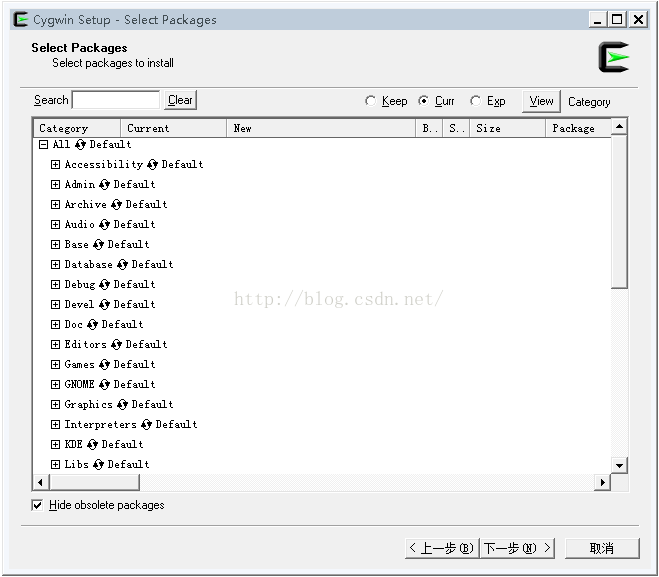Click the View button
This screenshot has height=577, width=659.
click(541, 101)
